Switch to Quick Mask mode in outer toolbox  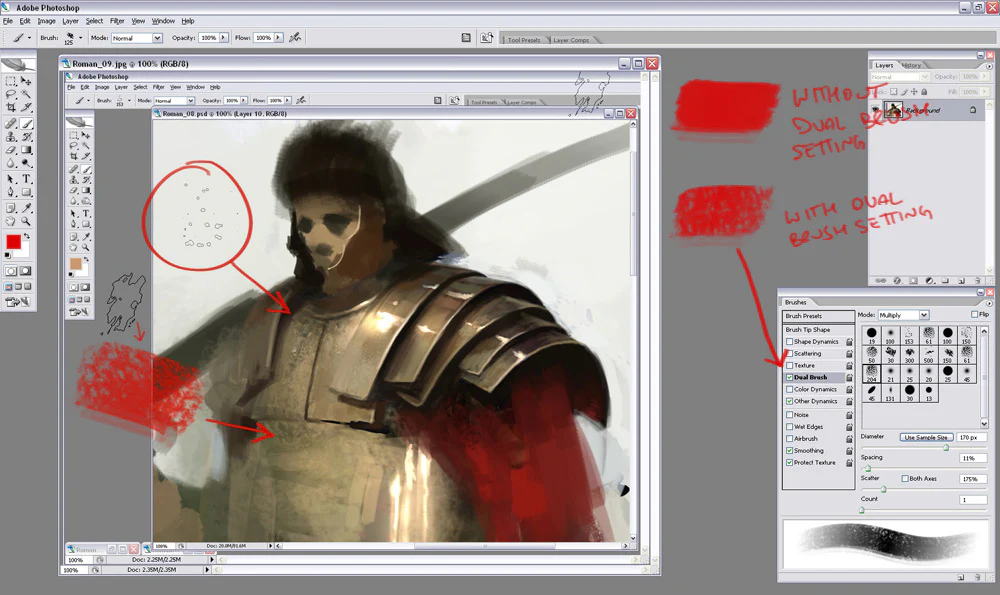26,271
